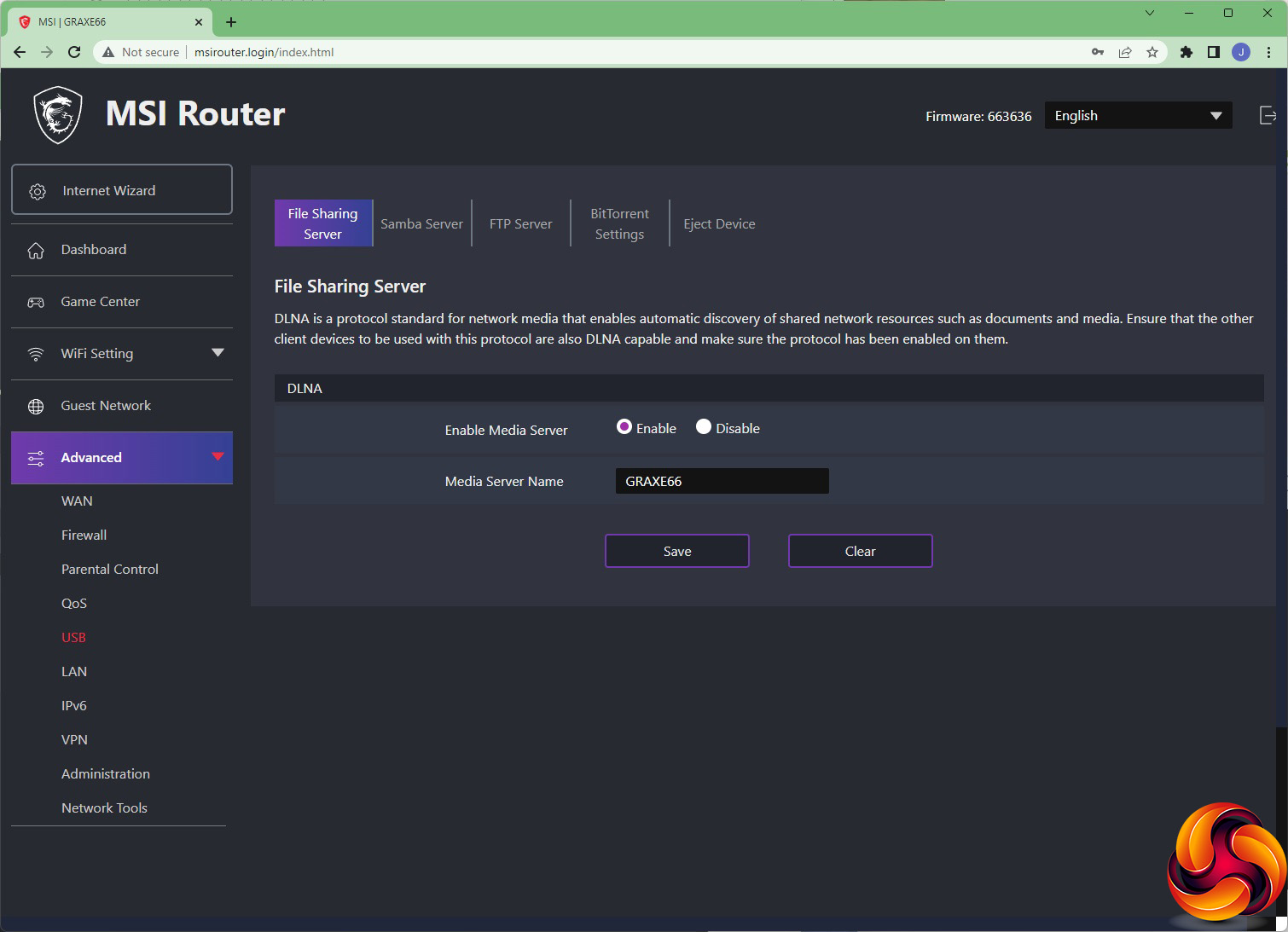
Task: Click the Firmware: 663636 text
Action: [x=978, y=116]
